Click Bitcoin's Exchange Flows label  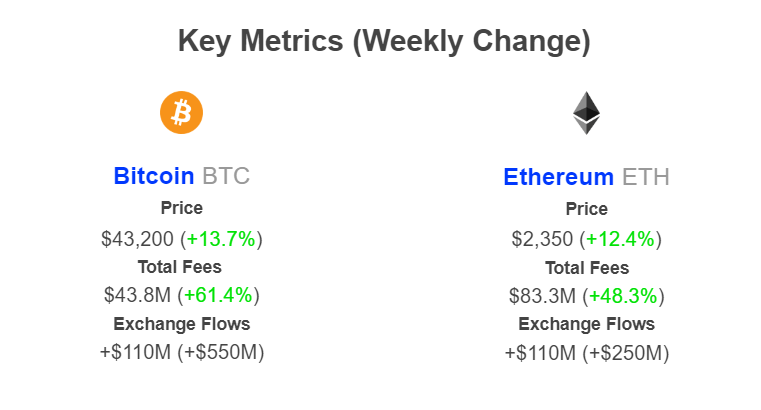pos(182,324)
